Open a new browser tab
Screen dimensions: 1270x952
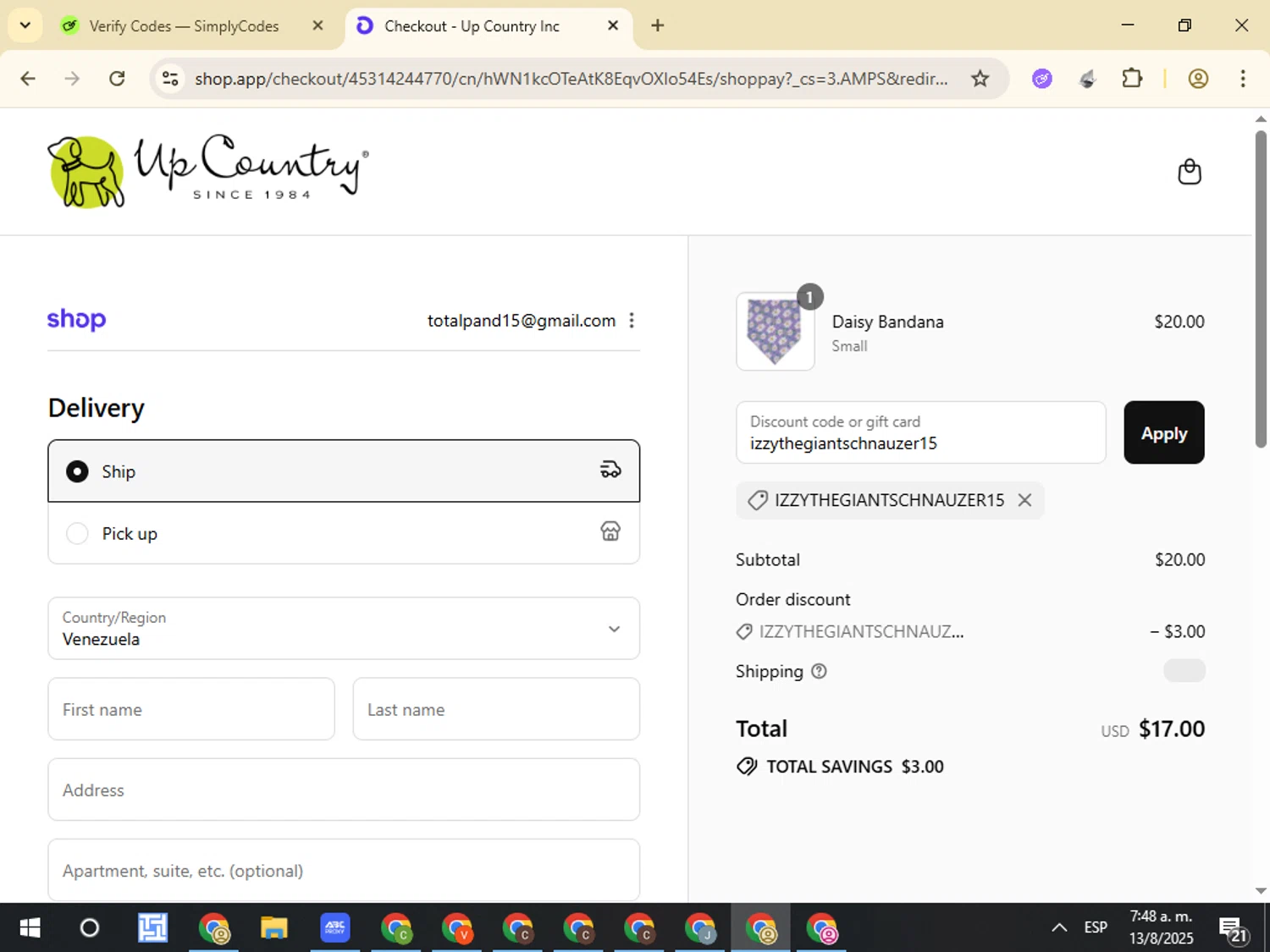658,25
